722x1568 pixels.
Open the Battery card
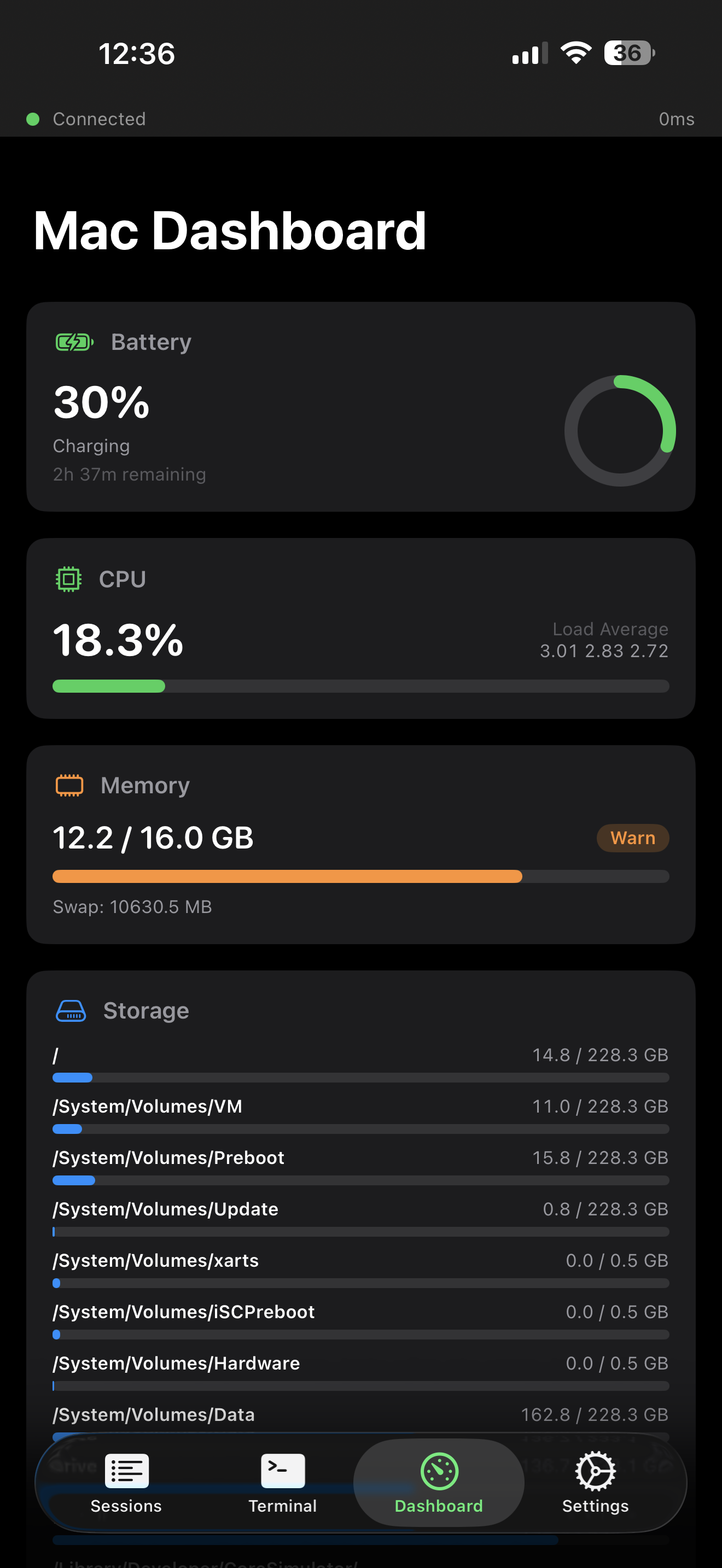point(360,405)
